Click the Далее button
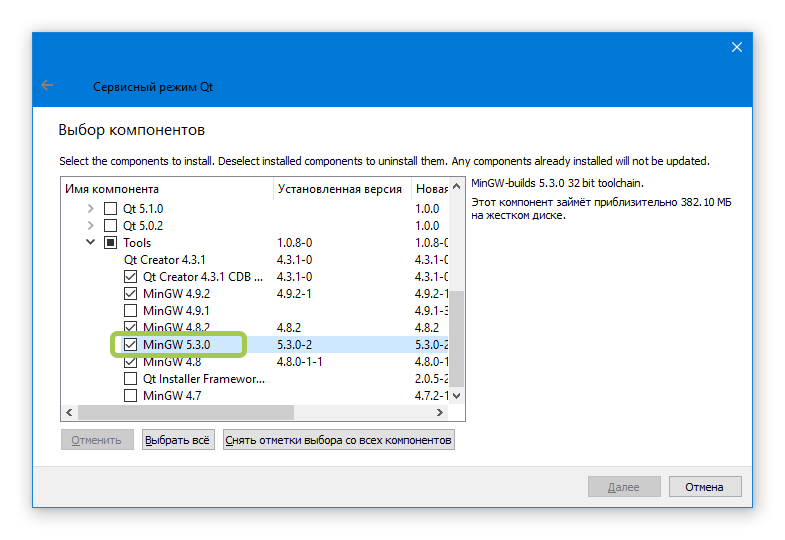The width and height of the screenshot is (785, 540). (624, 486)
